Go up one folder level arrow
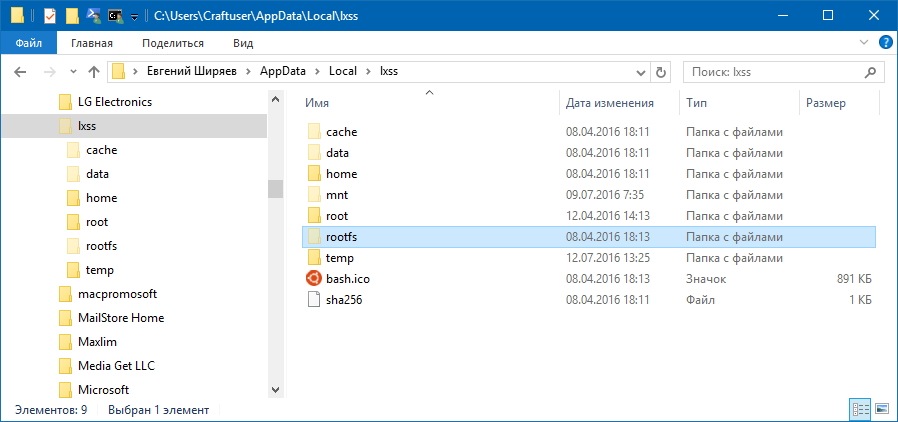The width and height of the screenshot is (898, 422). pos(94,72)
